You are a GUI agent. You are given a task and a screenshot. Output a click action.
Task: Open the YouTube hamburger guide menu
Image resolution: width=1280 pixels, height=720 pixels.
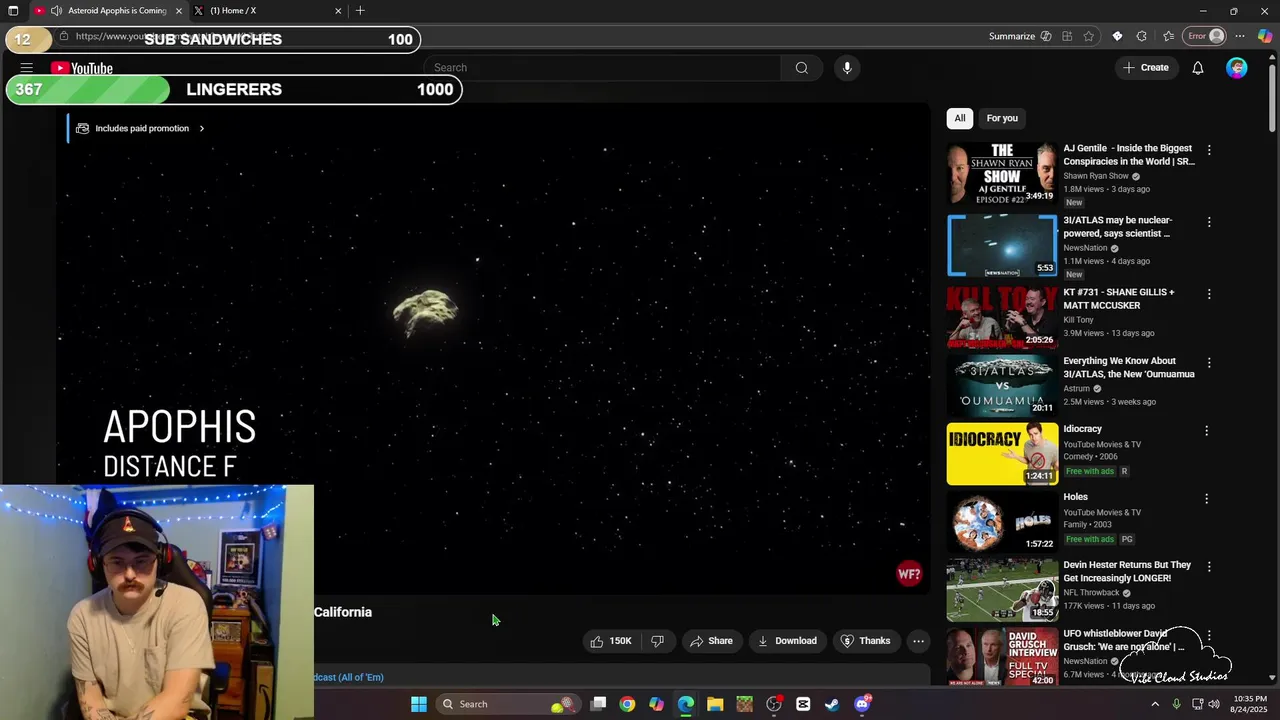27,68
